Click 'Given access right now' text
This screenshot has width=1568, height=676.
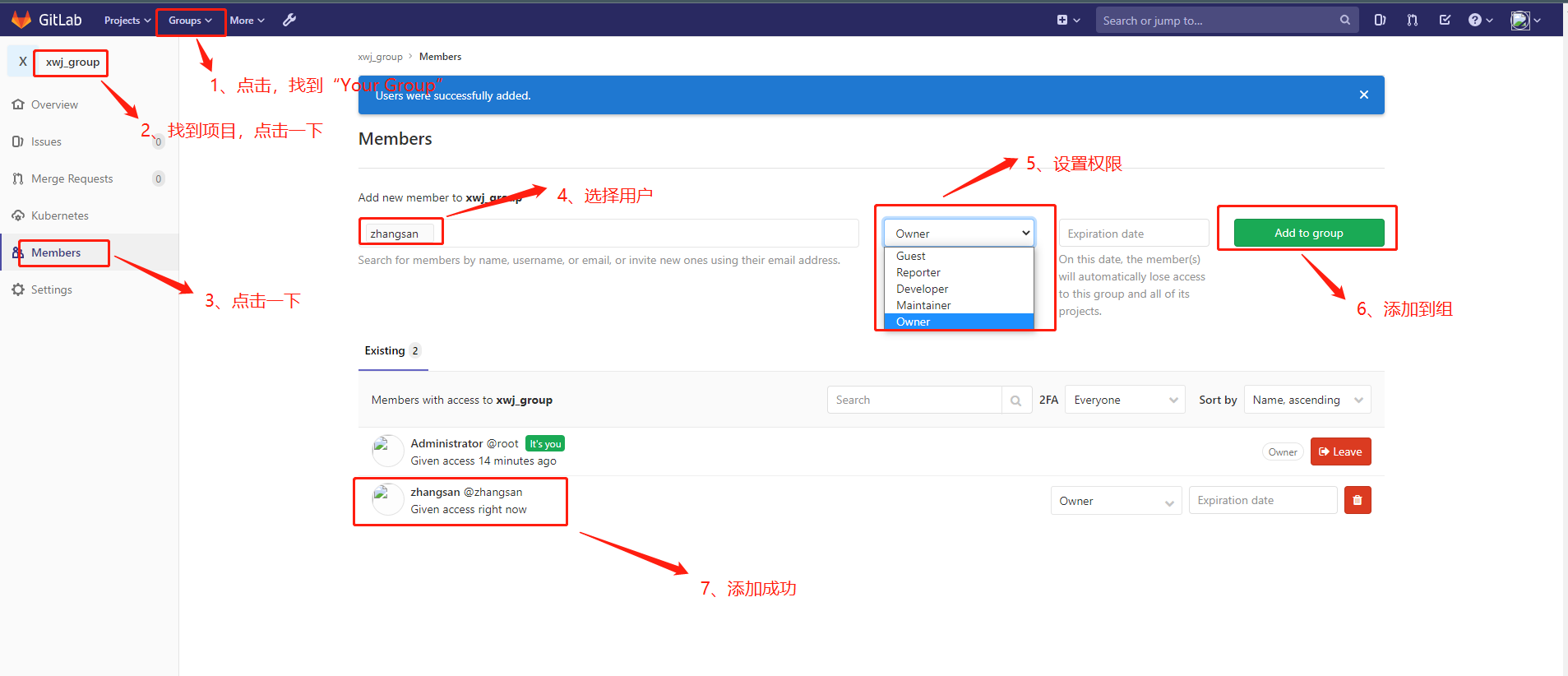(469, 510)
